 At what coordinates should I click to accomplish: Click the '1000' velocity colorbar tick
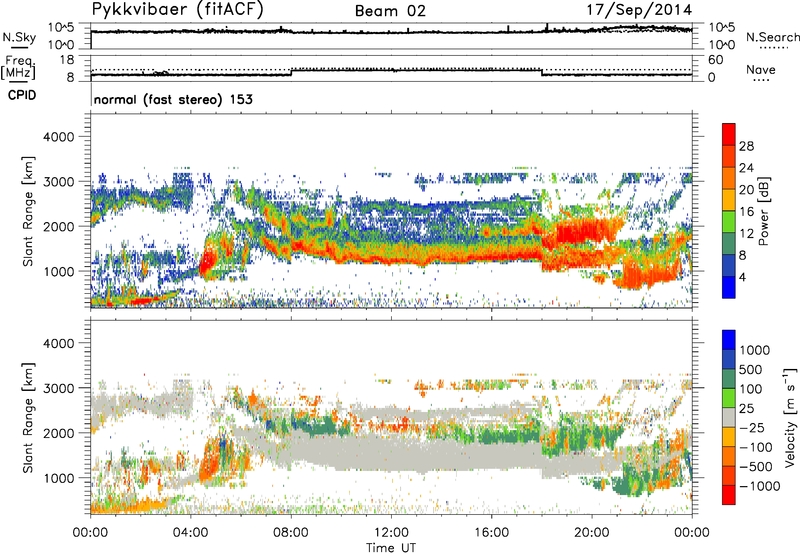coord(755,350)
